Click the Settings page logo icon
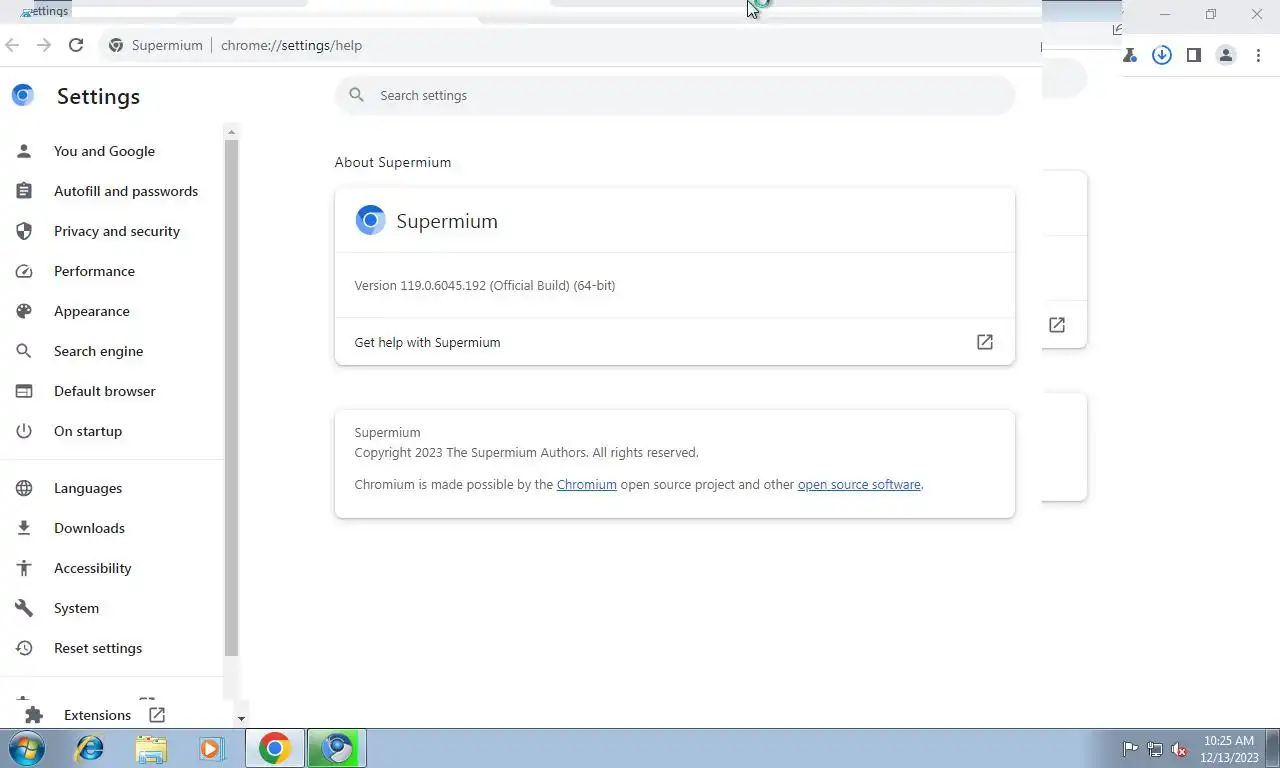 tap(23, 95)
